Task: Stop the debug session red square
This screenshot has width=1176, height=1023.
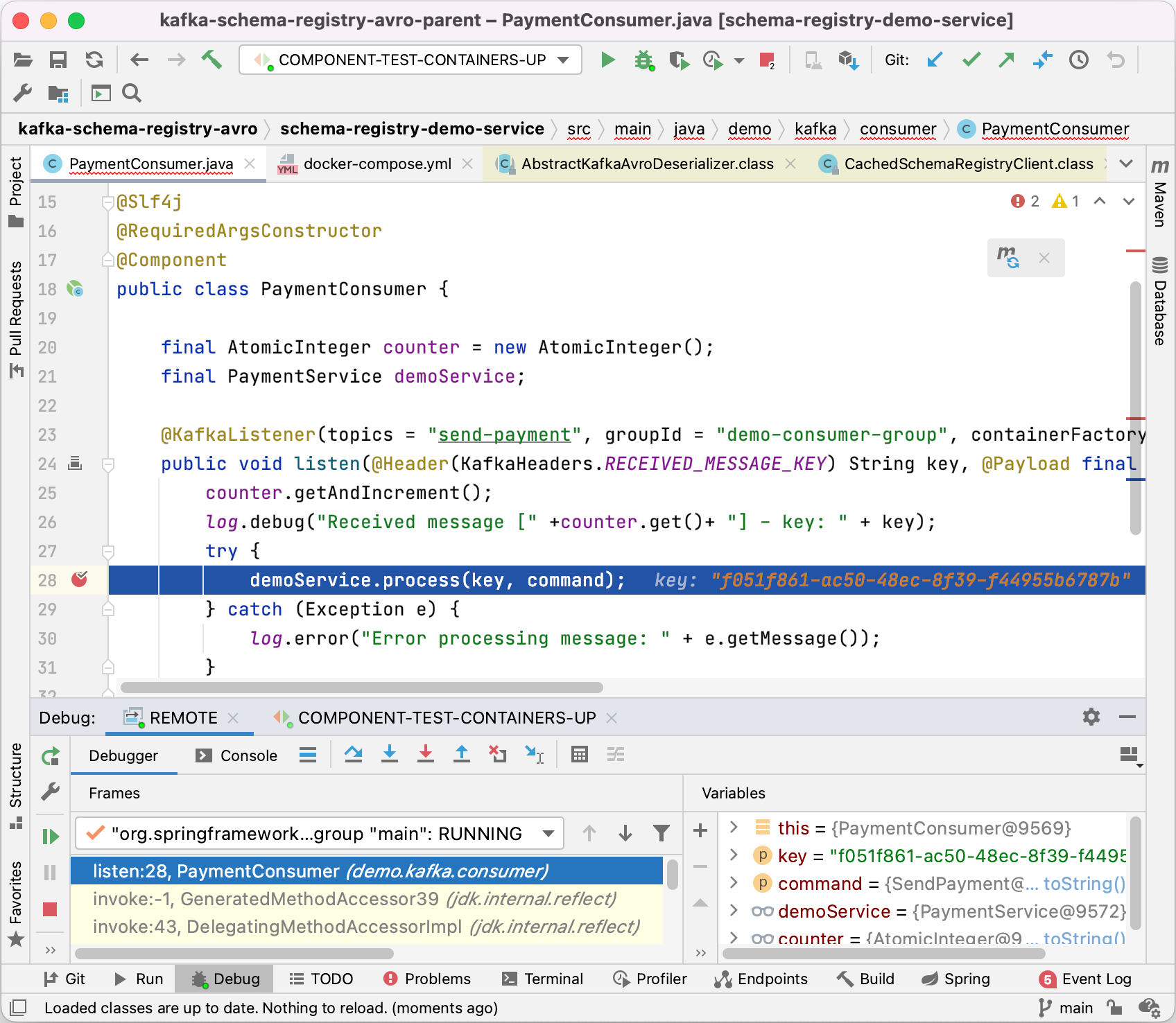Action: click(x=50, y=909)
